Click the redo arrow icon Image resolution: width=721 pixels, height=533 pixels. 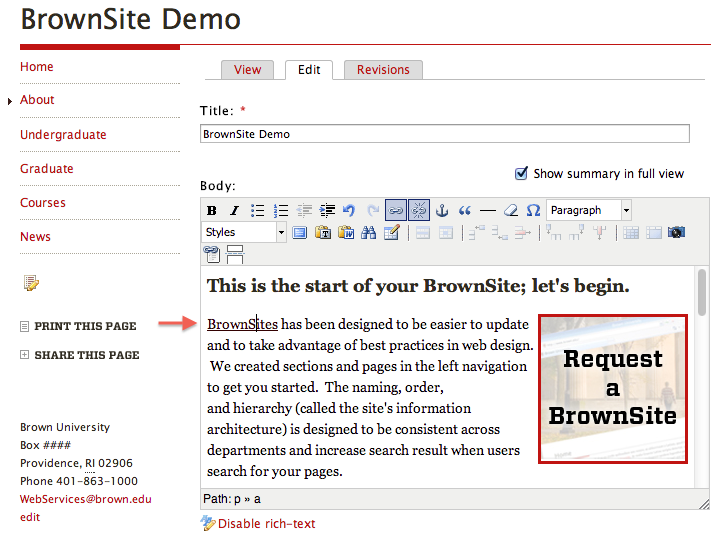point(373,211)
